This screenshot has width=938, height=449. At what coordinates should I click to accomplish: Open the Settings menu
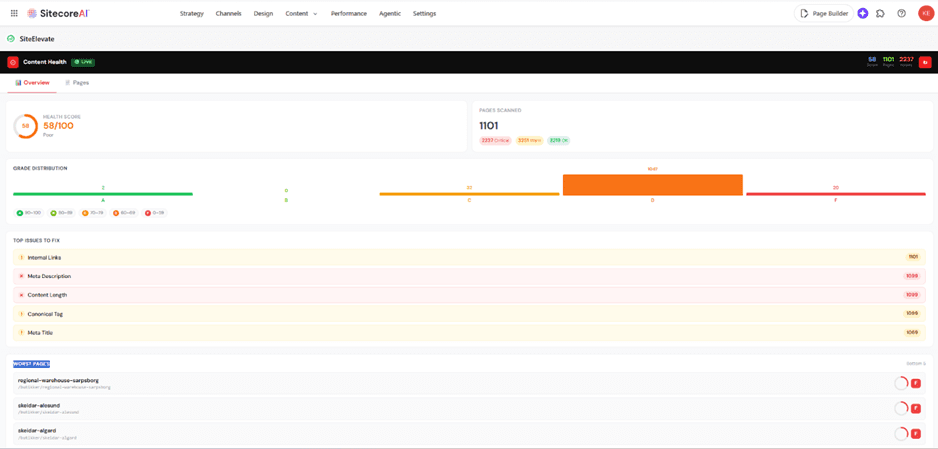pyautogui.click(x=424, y=13)
